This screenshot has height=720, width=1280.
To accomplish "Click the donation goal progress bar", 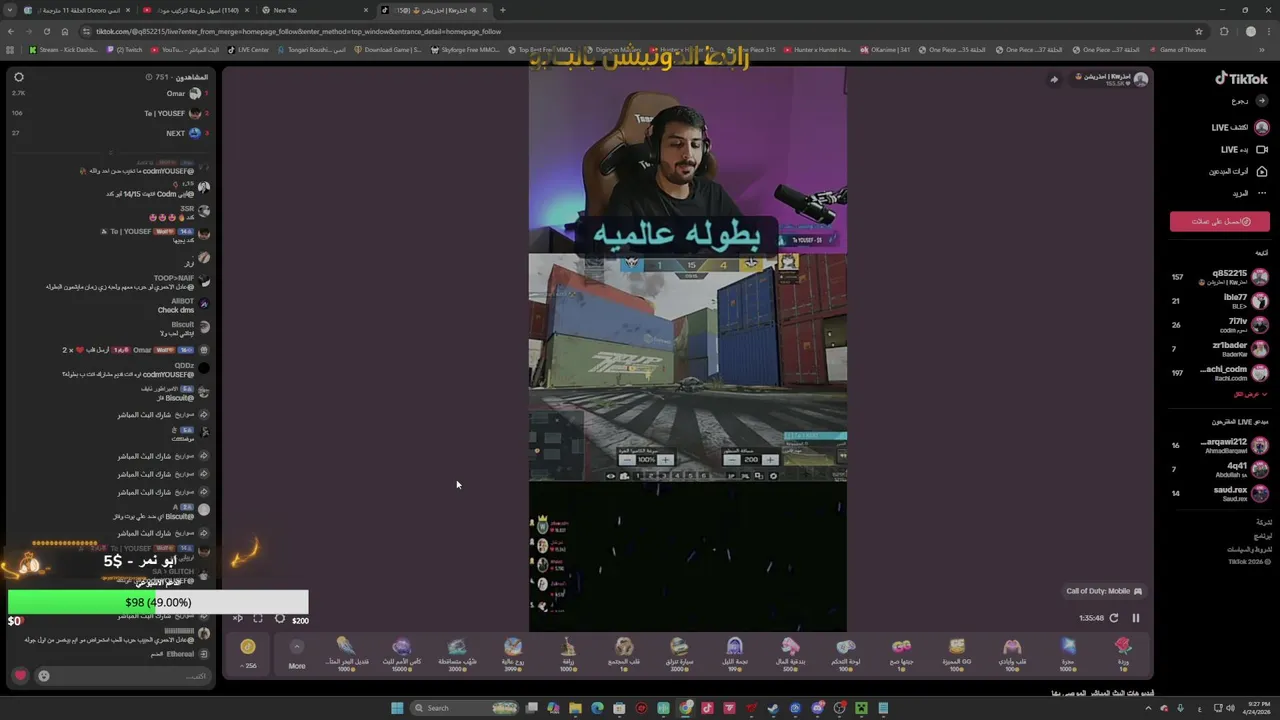I will click(158, 602).
